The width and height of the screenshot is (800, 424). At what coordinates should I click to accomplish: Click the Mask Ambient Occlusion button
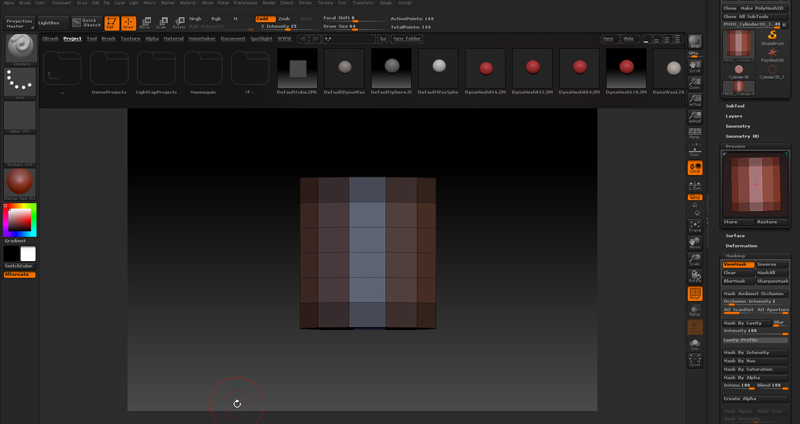point(755,293)
